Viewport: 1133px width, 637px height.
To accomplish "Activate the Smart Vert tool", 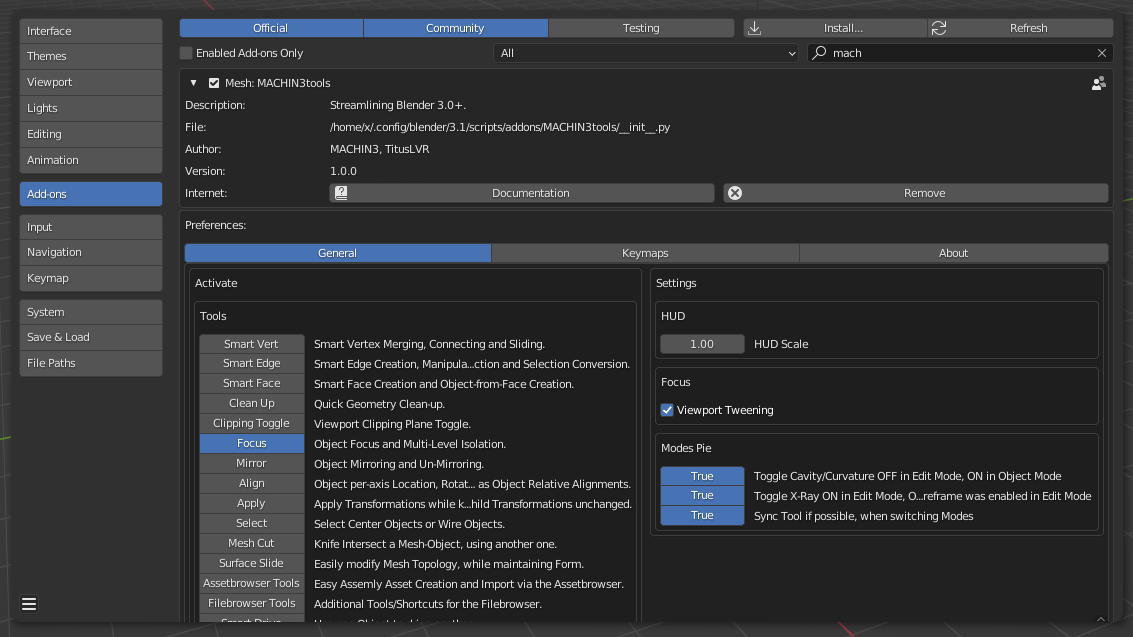I will [251, 344].
